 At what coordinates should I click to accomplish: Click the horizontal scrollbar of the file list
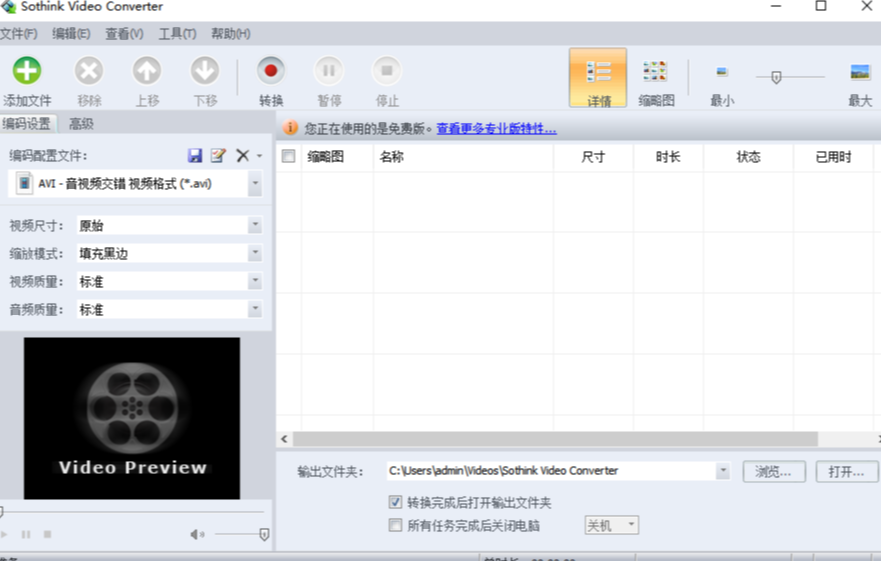(x=555, y=438)
